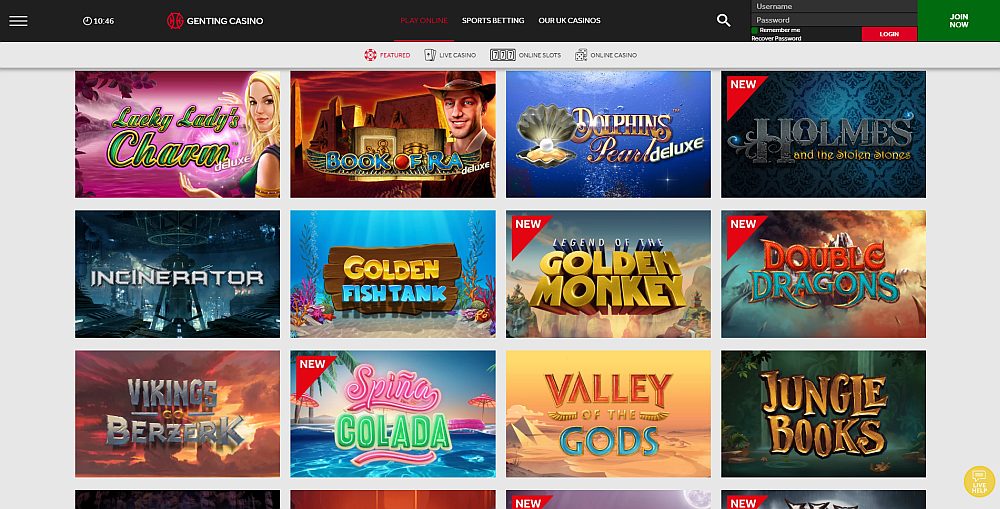This screenshot has height=509, width=1000.
Task: Launch Lucky Lady's Charm deluxe game
Action: pyautogui.click(x=177, y=134)
